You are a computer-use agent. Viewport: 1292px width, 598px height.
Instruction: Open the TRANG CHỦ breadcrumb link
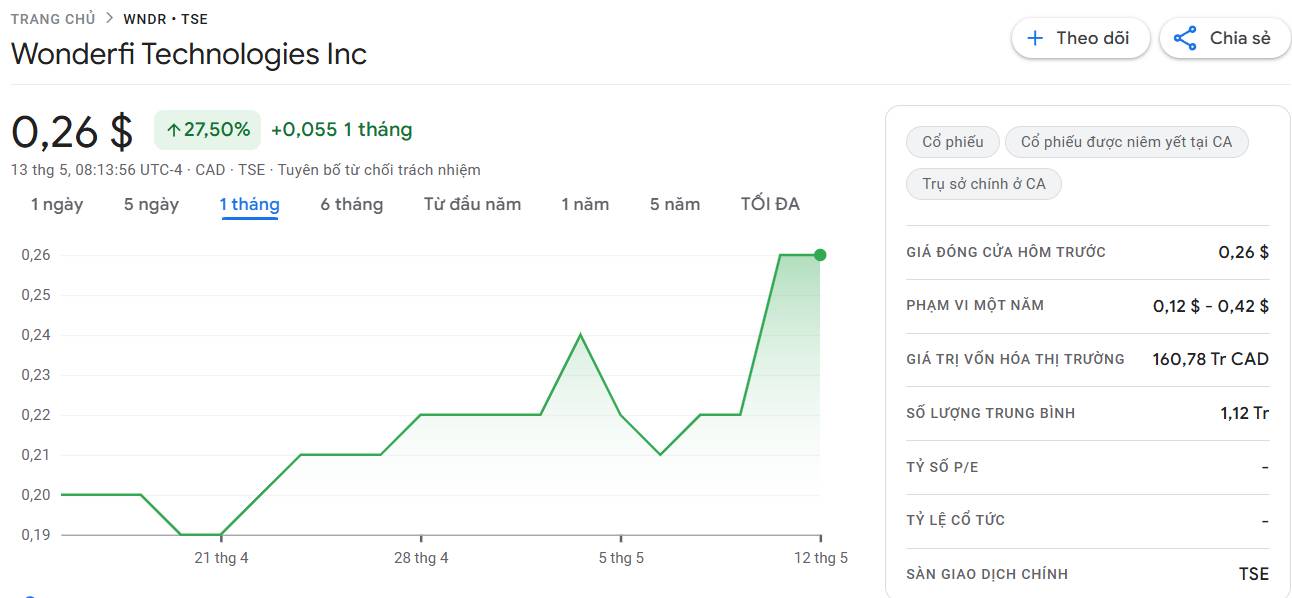[x=53, y=19]
